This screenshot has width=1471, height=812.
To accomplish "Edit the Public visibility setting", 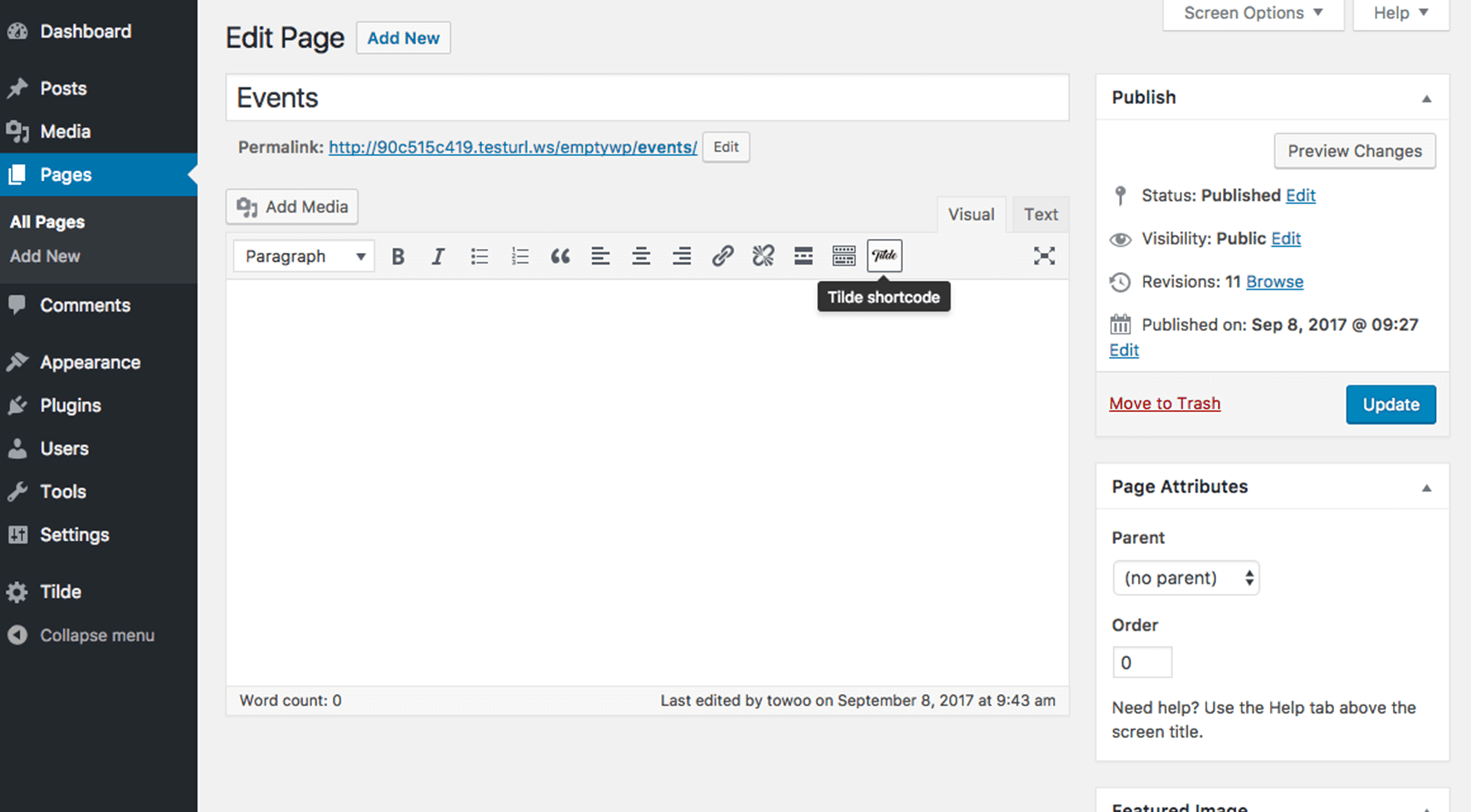I will point(1286,239).
